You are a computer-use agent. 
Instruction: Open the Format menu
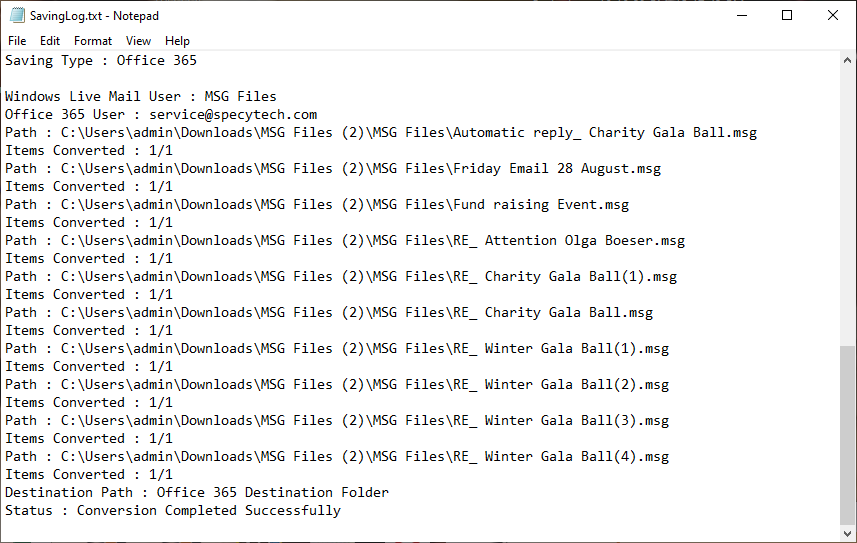(93, 41)
